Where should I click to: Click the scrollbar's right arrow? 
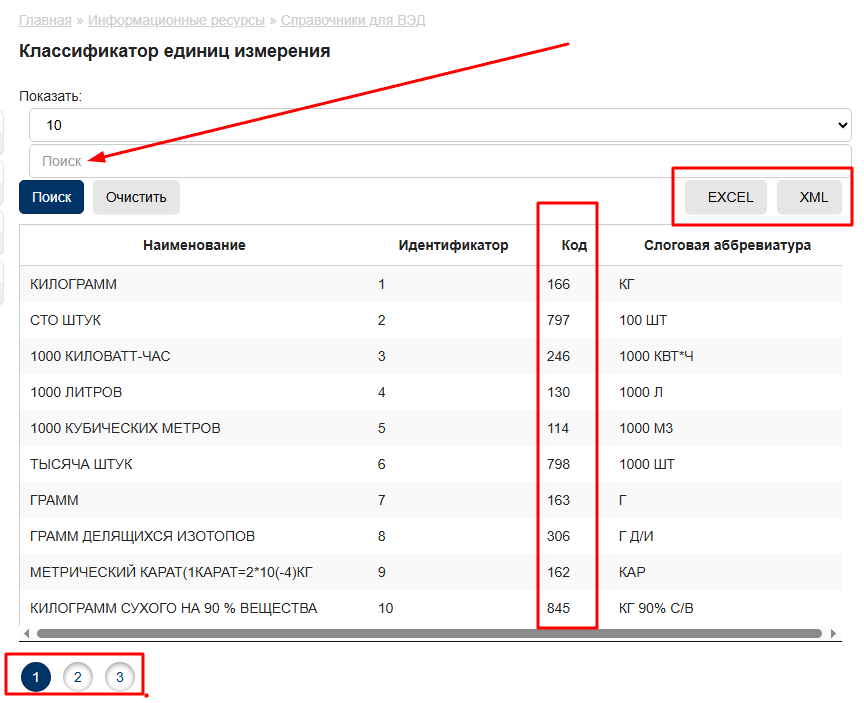coord(832,633)
